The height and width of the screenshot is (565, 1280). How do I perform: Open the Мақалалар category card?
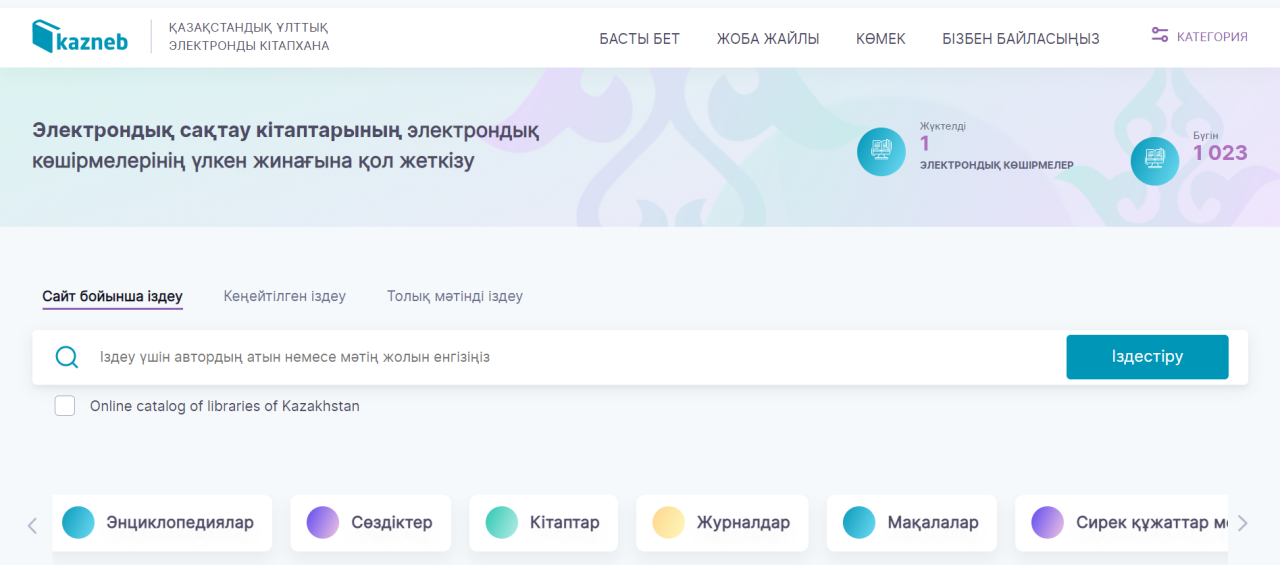[911, 522]
